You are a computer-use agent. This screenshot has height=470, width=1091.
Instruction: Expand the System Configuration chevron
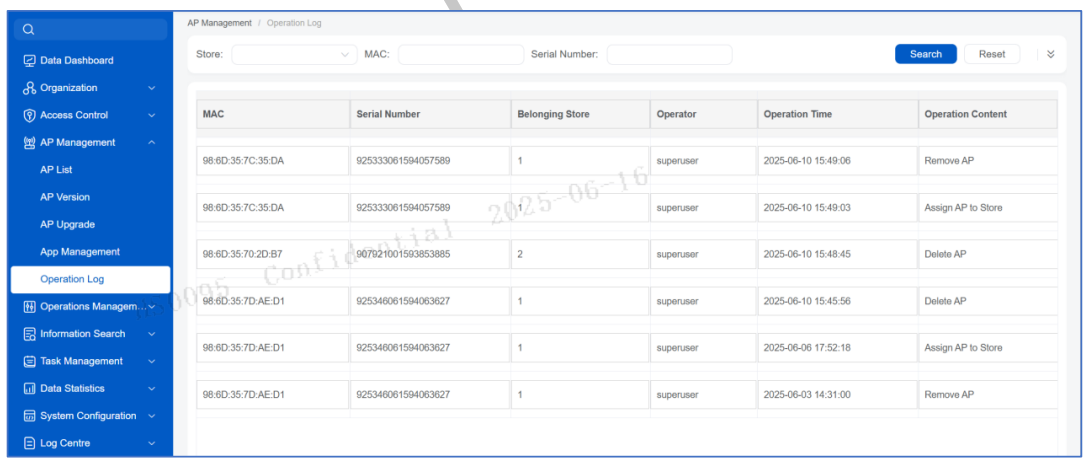coord(152,416)
